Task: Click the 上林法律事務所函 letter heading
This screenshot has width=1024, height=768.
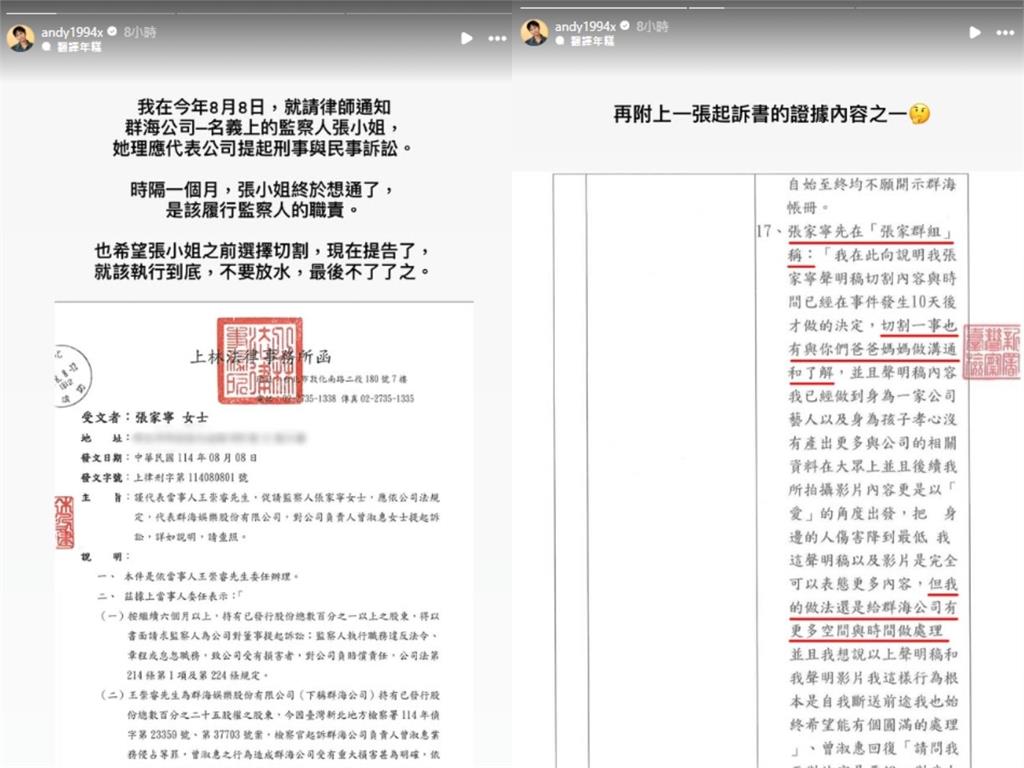Action: [x=261, y=357]
